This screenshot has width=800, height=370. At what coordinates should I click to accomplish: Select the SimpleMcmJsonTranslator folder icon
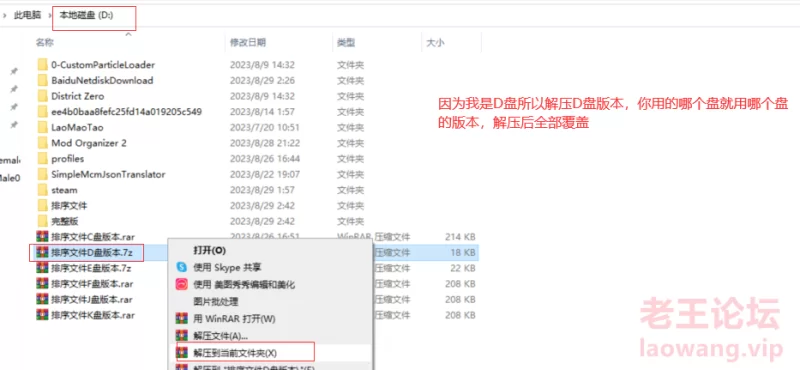42,174
